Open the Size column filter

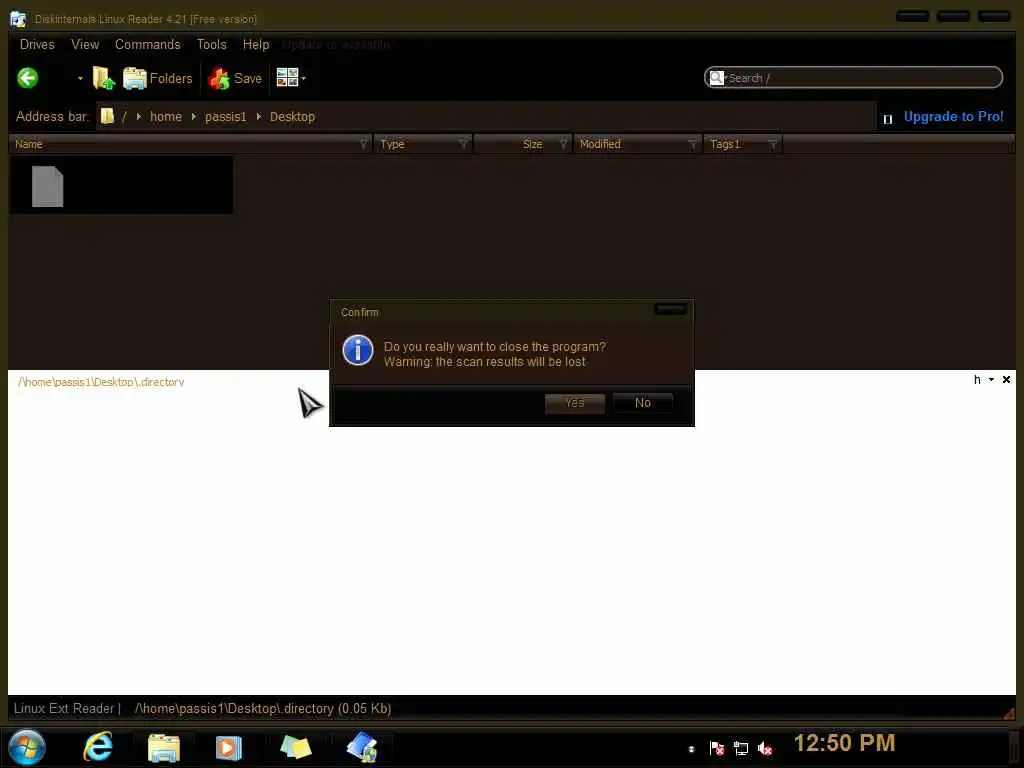click(563, 144)
